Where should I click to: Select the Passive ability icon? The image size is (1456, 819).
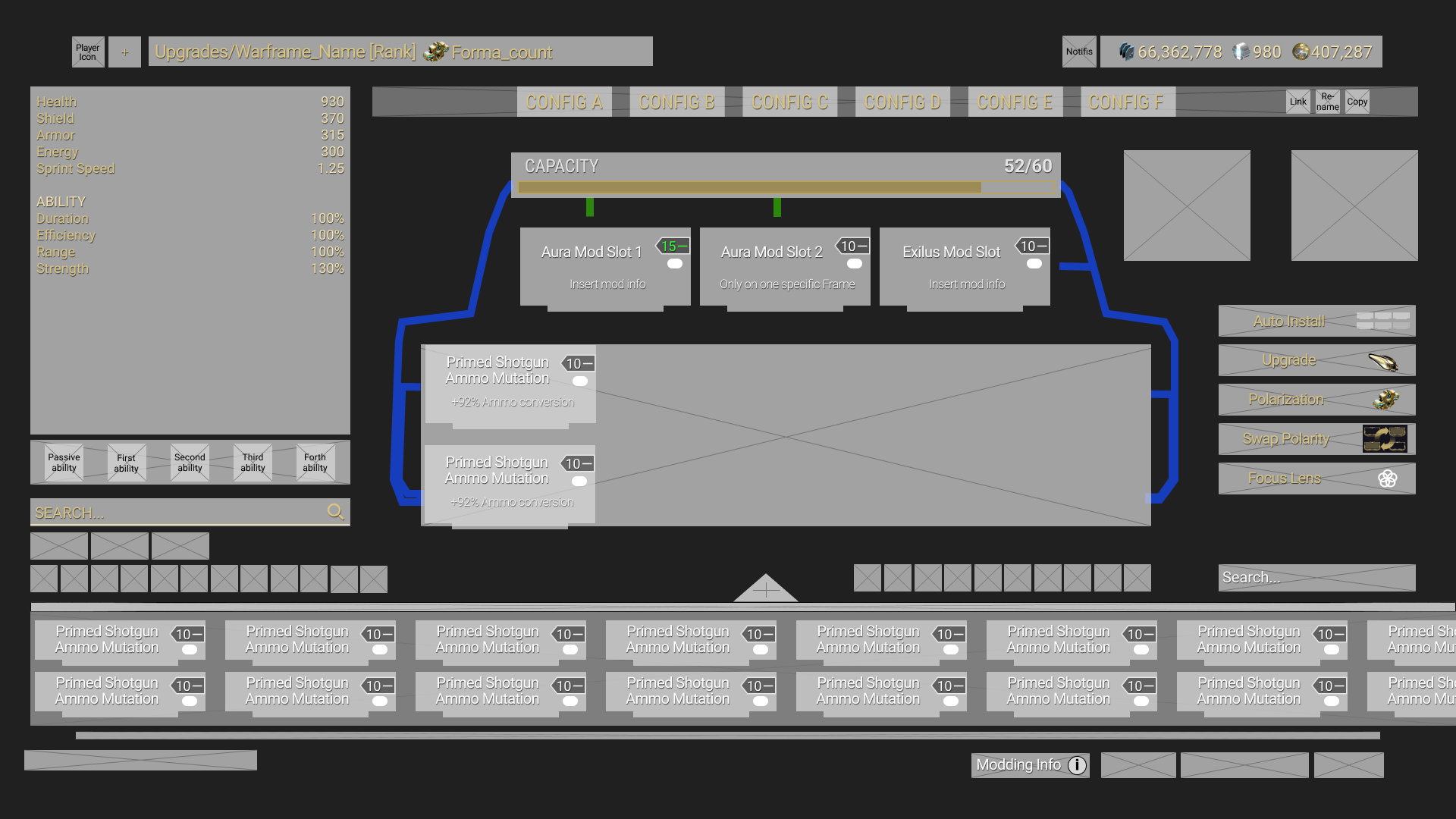64,463
